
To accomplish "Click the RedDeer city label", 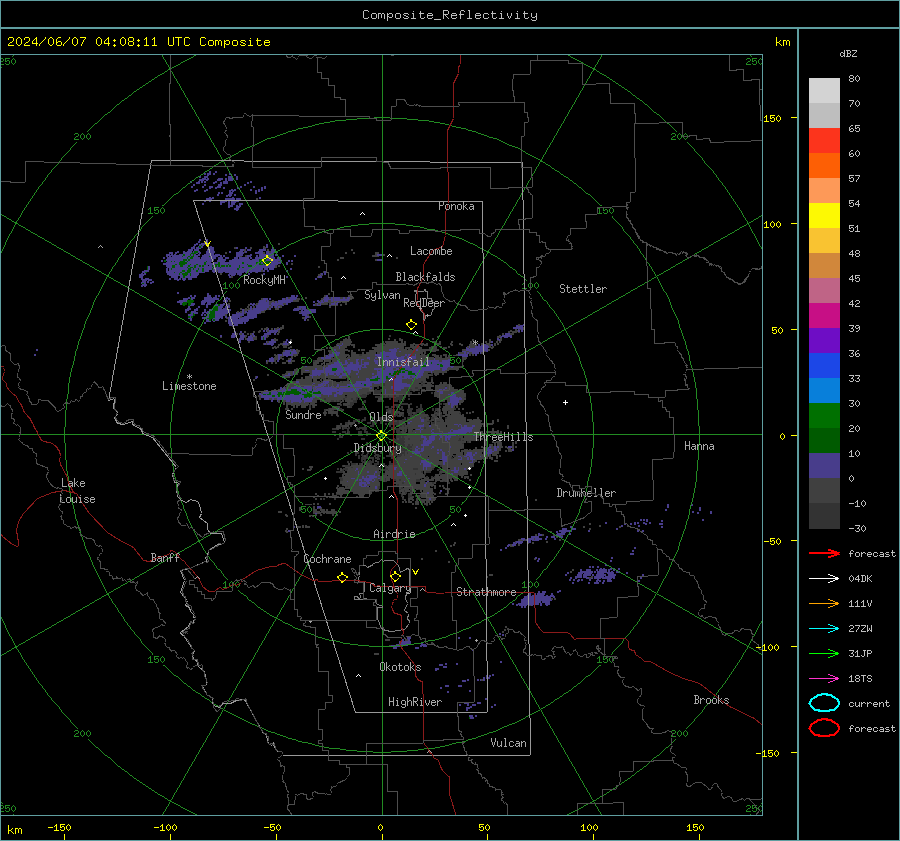I will (424, 303).
